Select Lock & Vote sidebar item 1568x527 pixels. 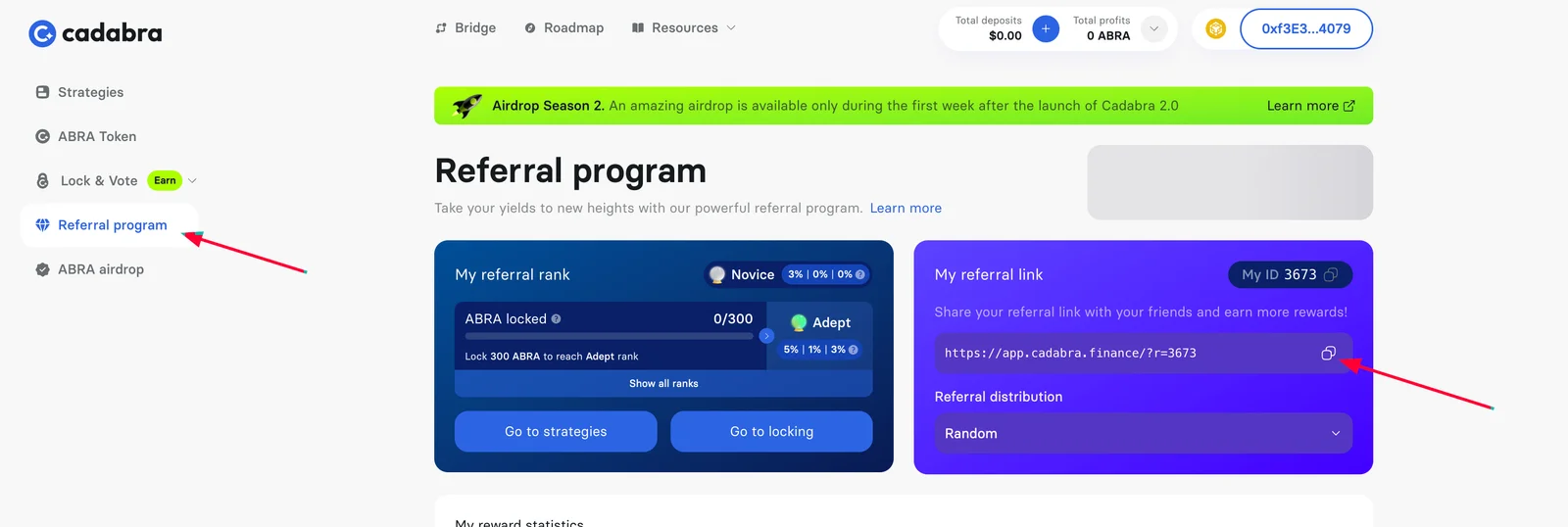coord(99,180)
